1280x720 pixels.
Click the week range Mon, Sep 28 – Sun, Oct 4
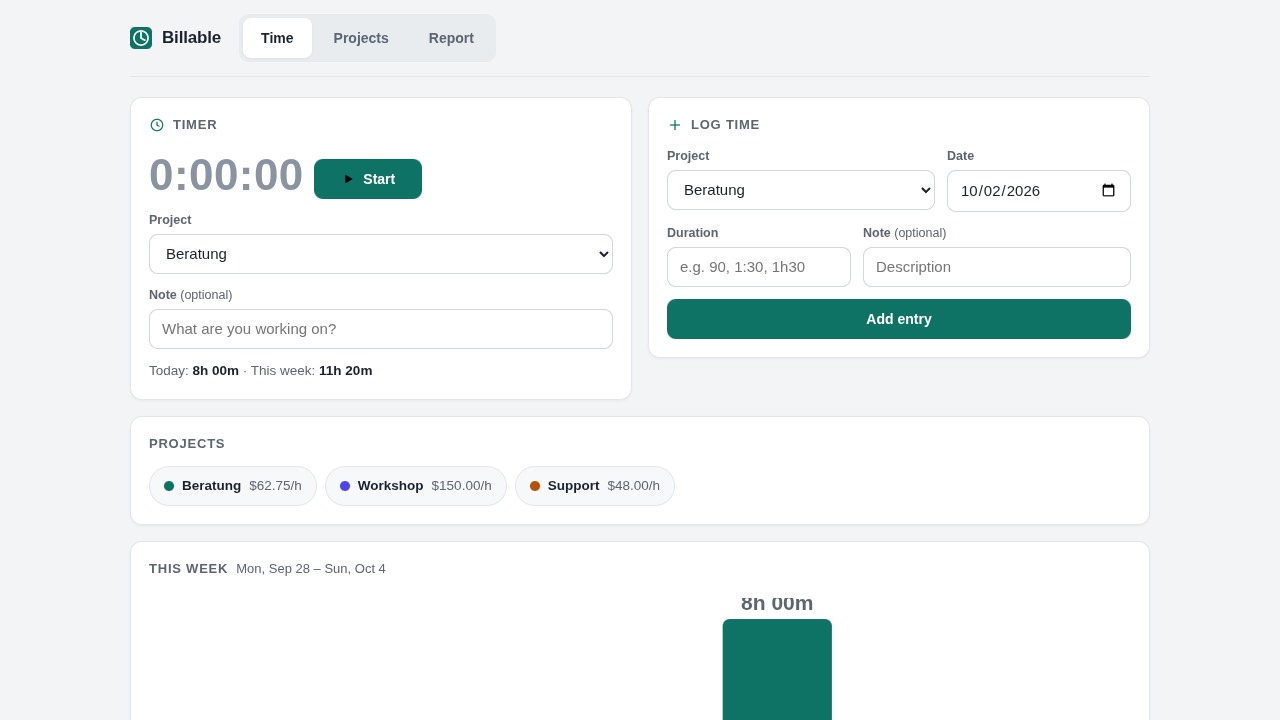311,569
